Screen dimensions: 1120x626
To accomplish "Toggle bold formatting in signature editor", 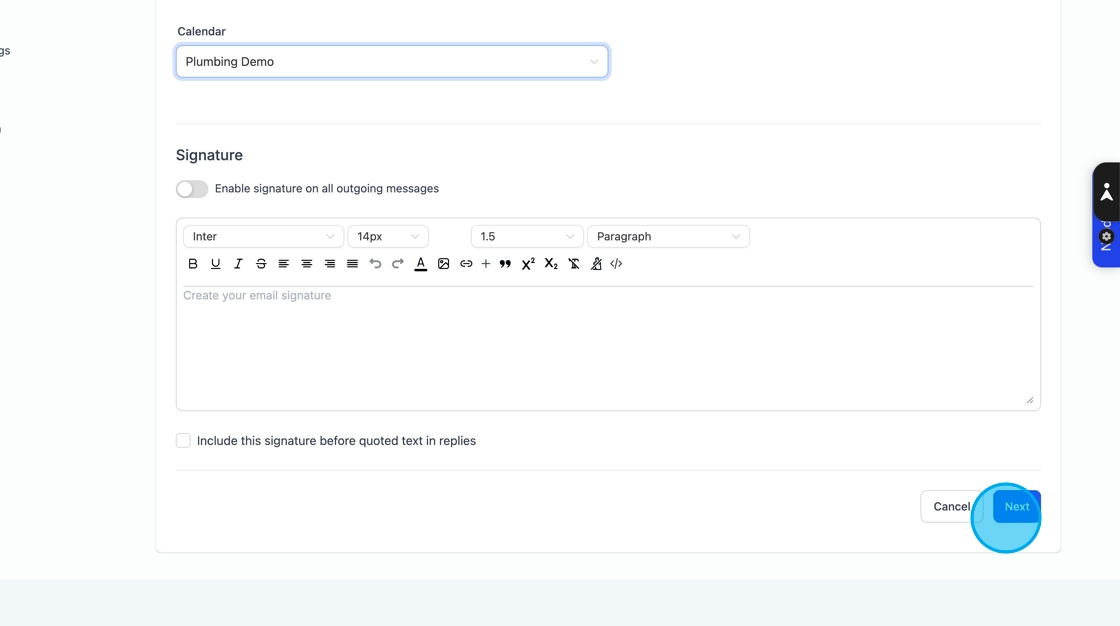I will point(193,264).
